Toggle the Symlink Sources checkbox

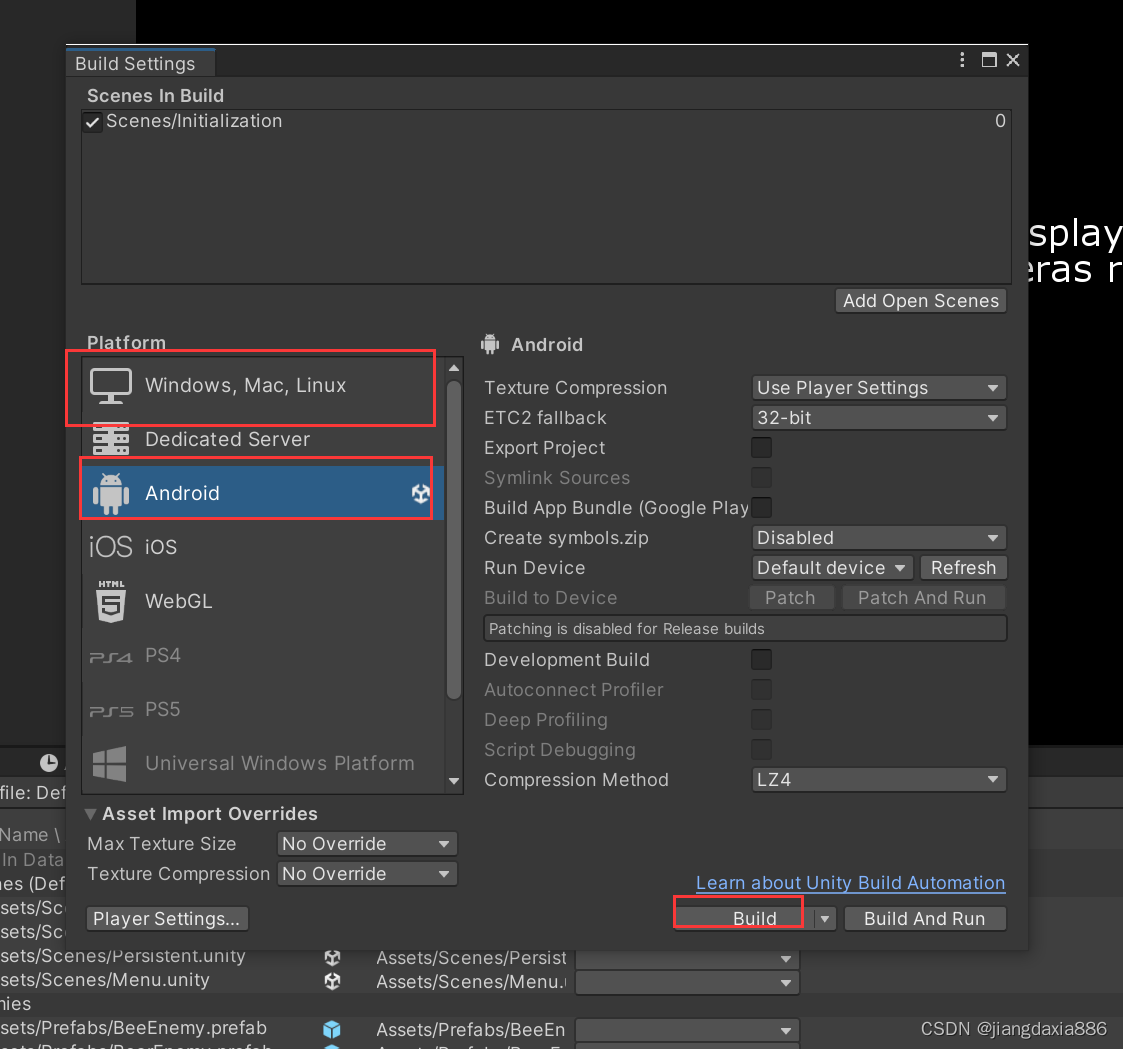[x=761, y=478]
